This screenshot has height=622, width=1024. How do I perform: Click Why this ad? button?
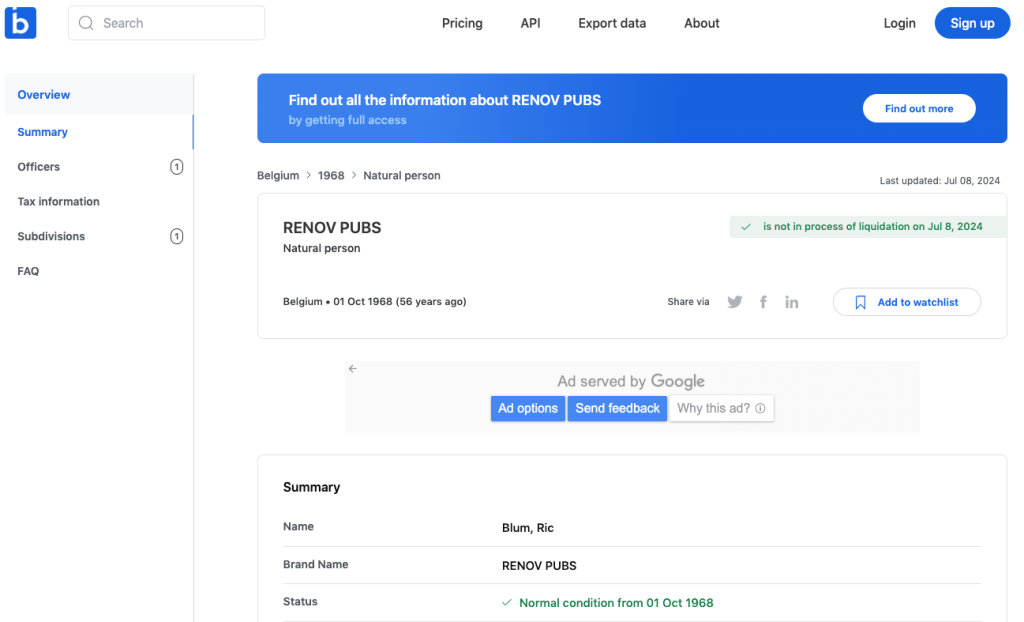(x=720, y=408)
